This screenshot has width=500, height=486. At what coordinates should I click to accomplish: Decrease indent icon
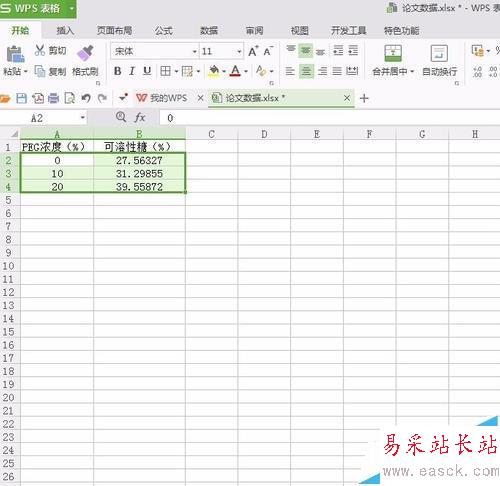338,51
